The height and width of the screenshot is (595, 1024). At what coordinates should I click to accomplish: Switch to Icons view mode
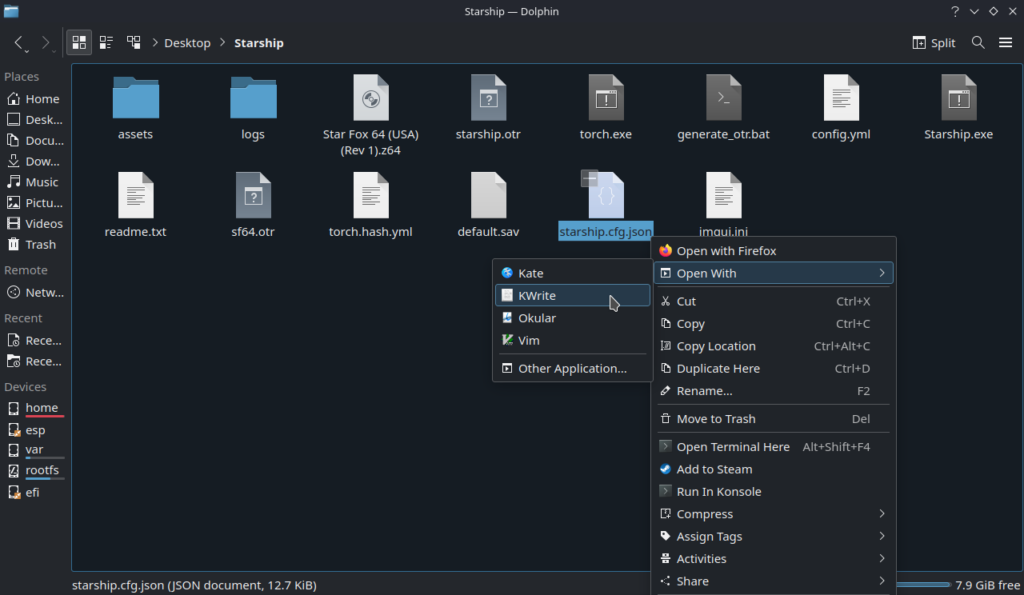tap(79, 43)
